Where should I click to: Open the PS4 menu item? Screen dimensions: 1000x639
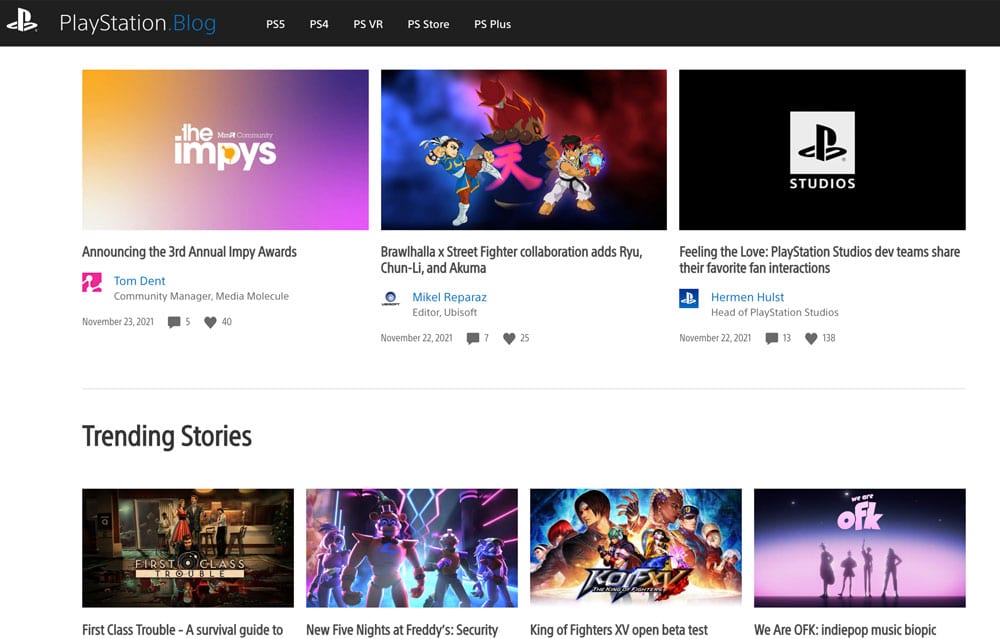[x=319, y=24]
